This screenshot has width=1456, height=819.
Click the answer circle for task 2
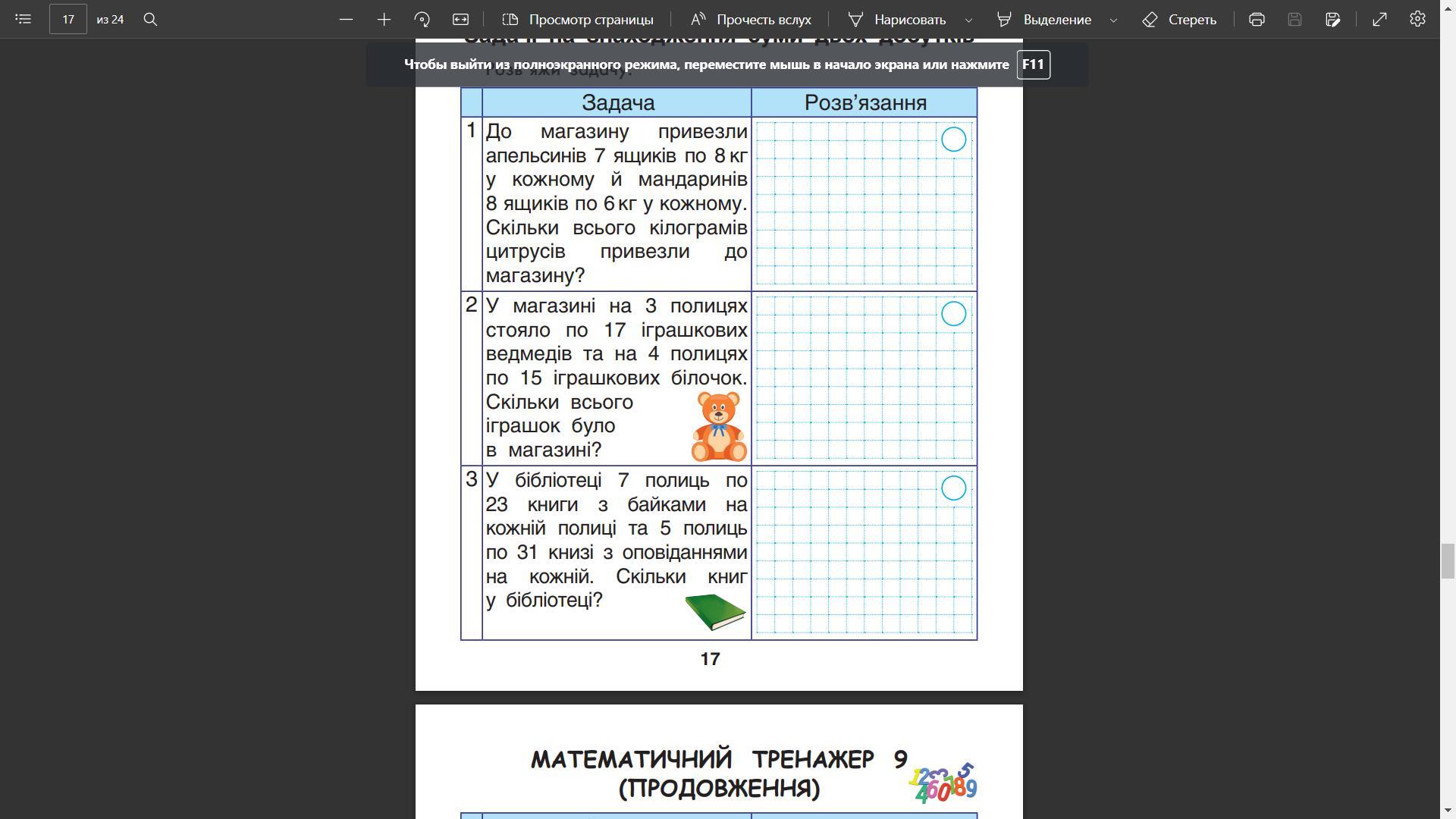tap(953, 314)
